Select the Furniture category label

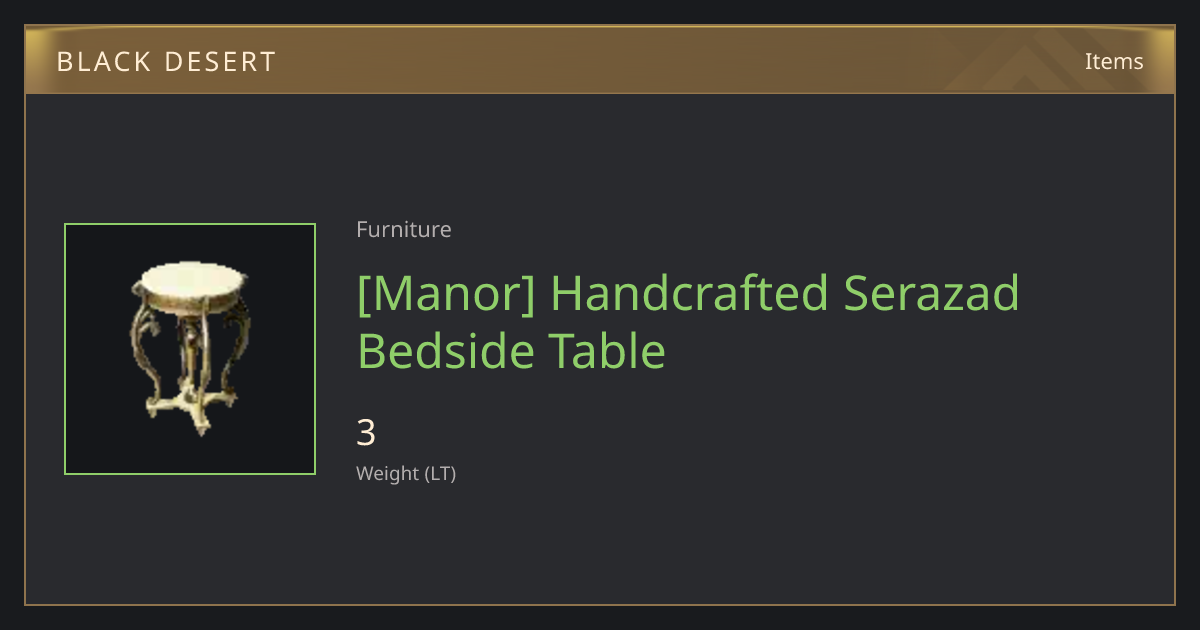[404, 229]
